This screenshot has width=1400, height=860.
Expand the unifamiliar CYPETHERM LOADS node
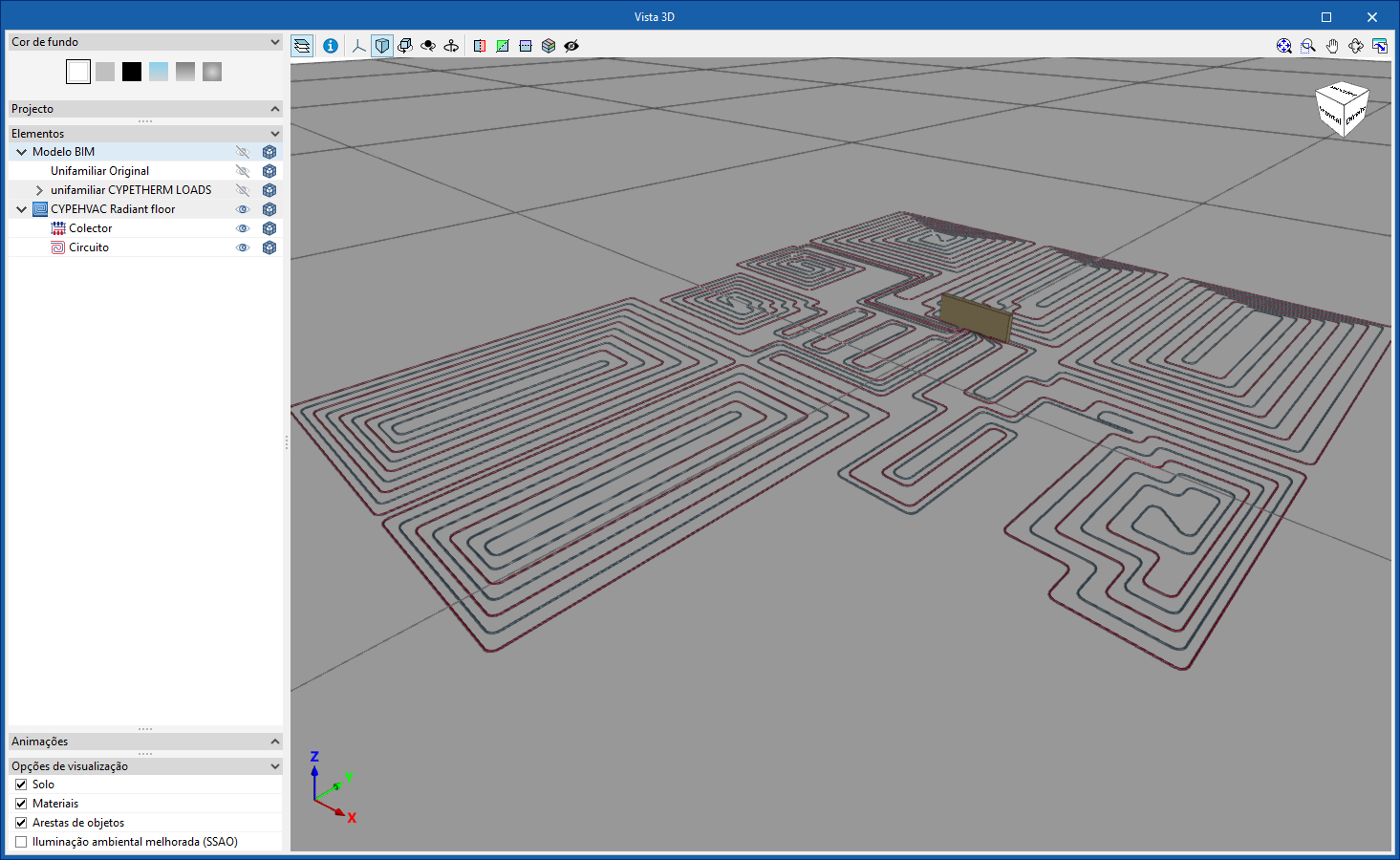39,190
